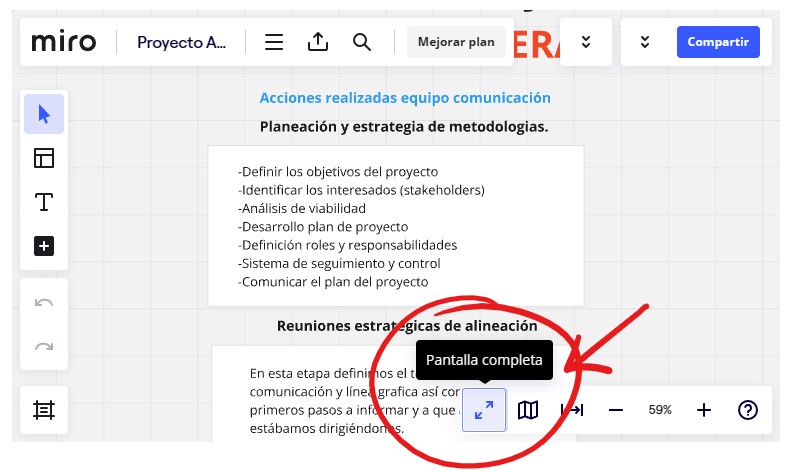
Task: Click line -Identificar los interesados (stakeholders)
Action: tap(361, 190)
